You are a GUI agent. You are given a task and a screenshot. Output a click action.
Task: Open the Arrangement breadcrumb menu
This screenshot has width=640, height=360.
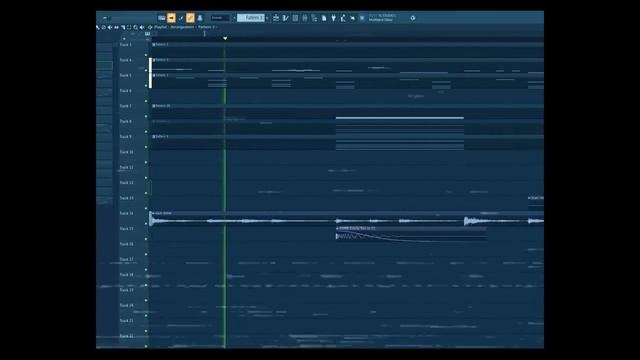tap(182, 27)
